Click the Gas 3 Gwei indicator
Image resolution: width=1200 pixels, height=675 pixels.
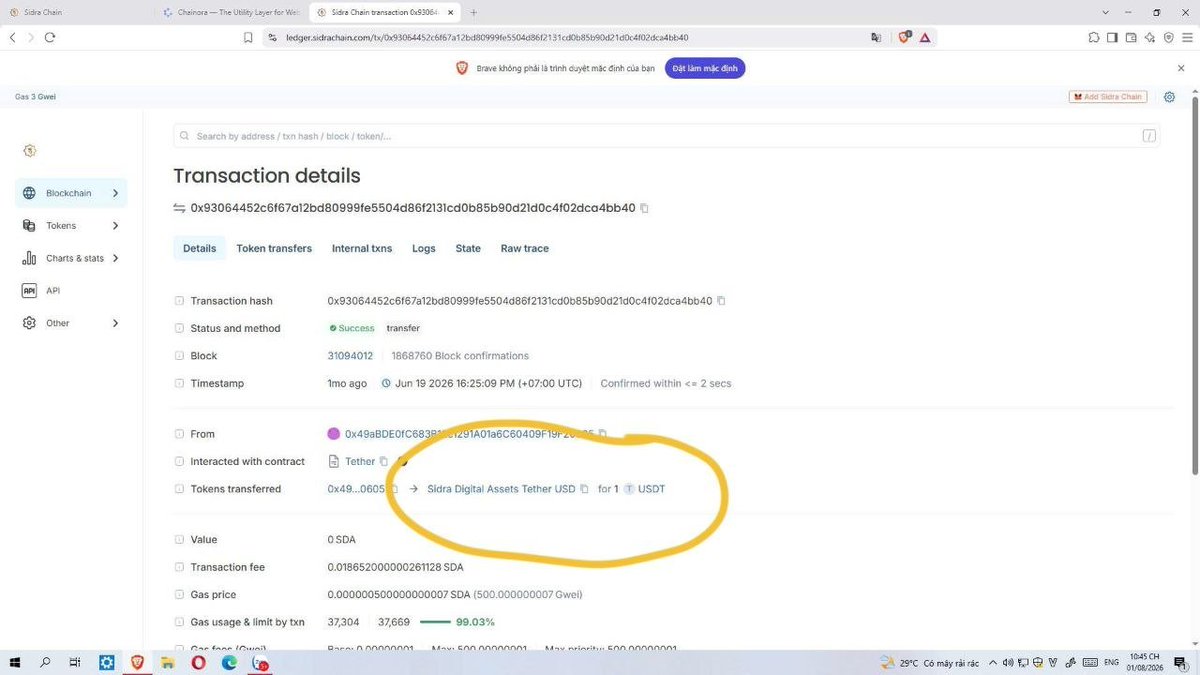tap(35, 97)
